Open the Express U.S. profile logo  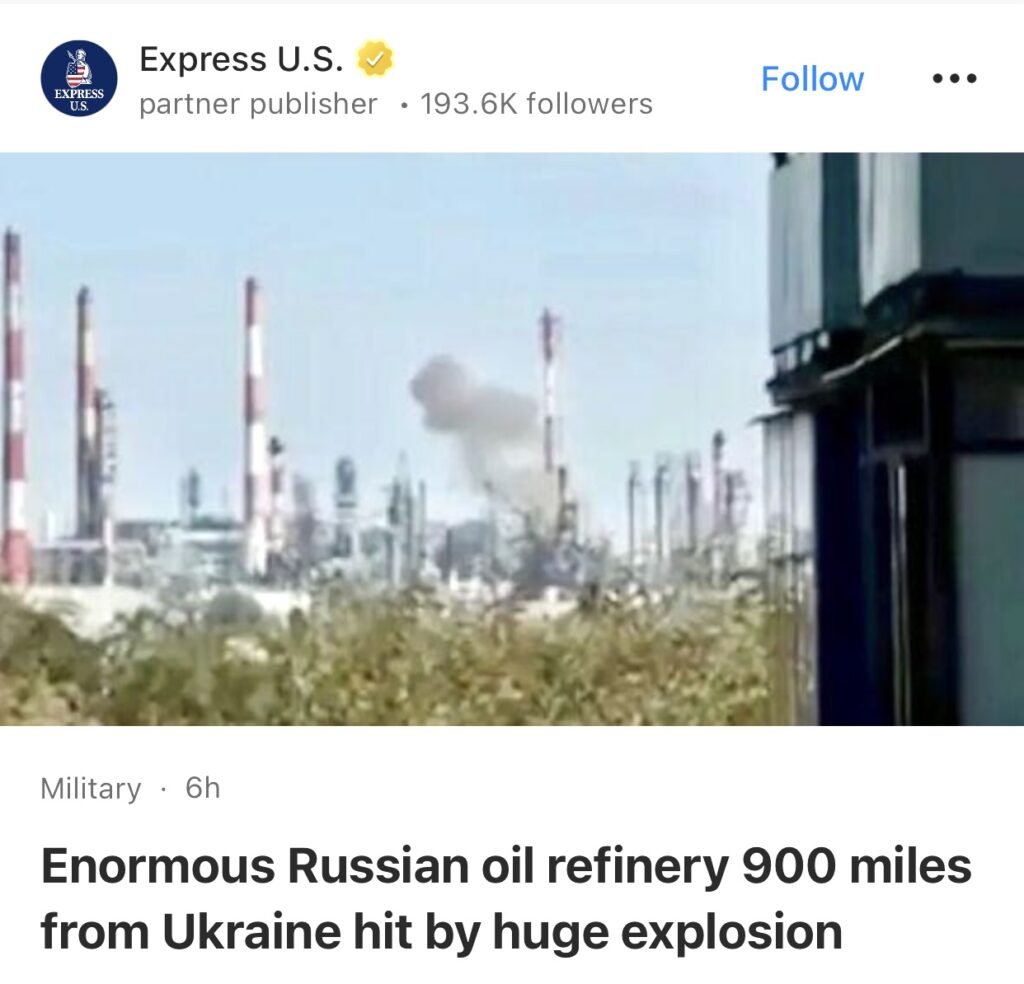pos(79,79)
